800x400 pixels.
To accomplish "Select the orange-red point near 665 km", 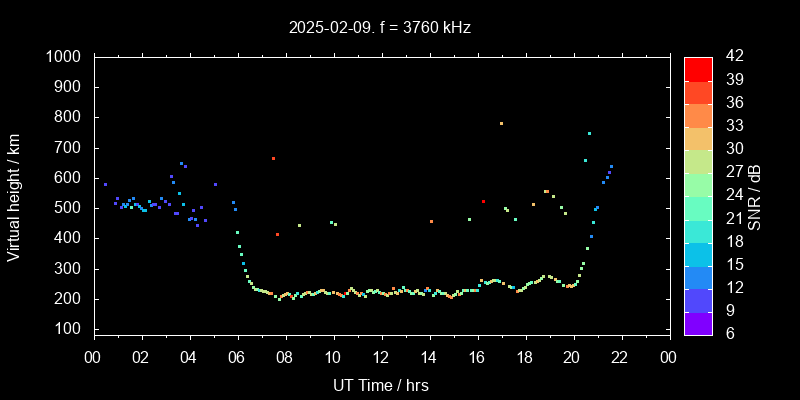I will (x=273, y=158).
